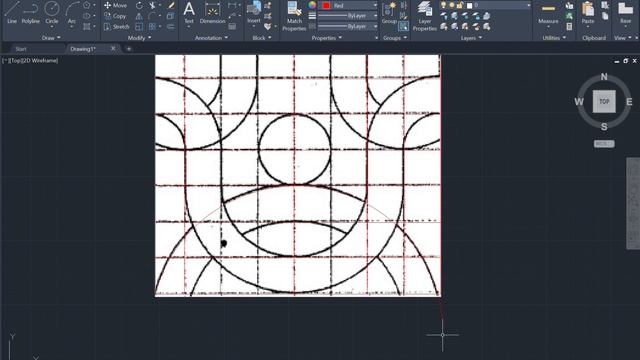
Task: Open the Text annotation tool
Action: point(189,13)
